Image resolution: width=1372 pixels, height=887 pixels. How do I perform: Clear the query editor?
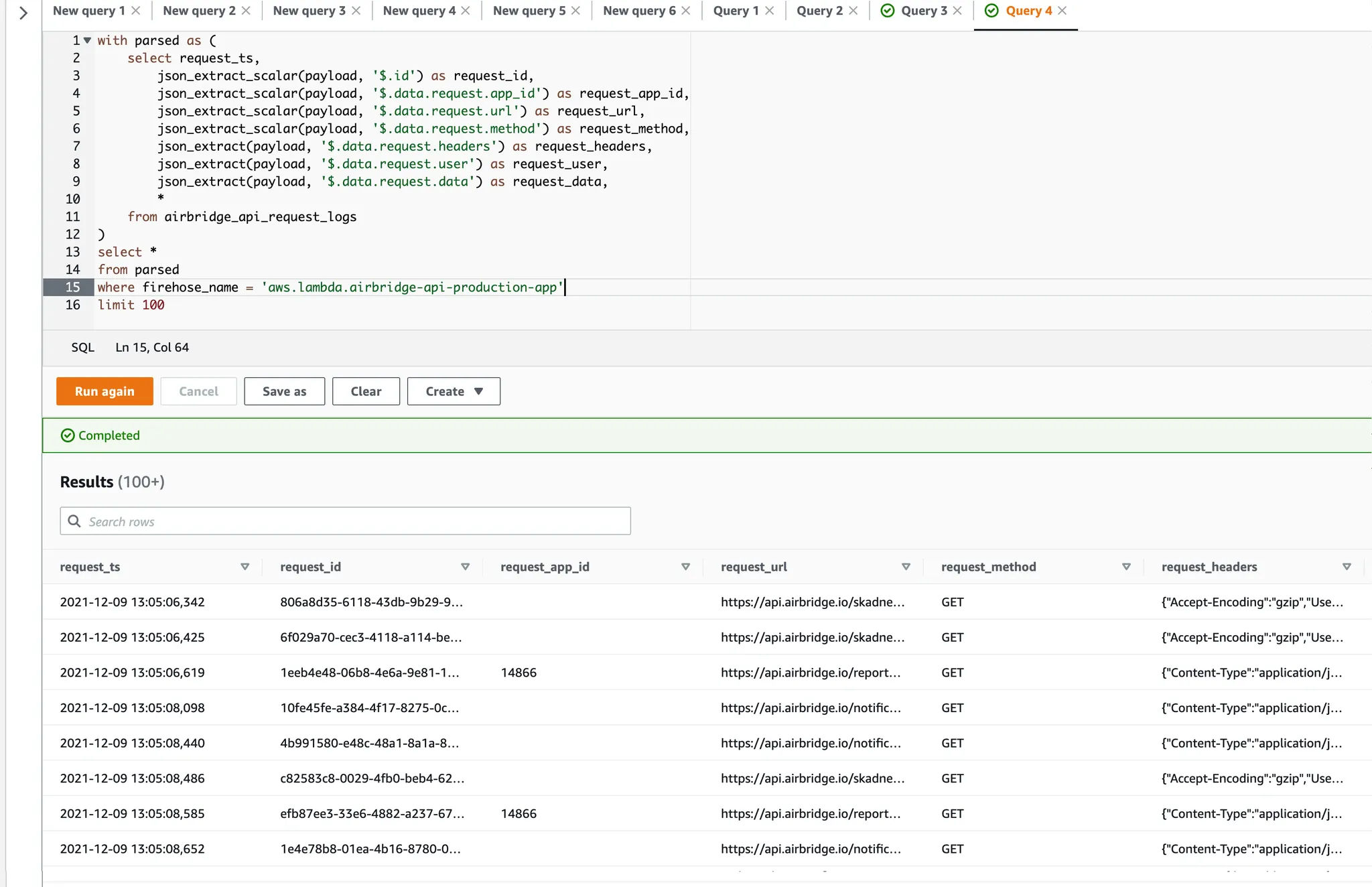[x=366, y=391]
